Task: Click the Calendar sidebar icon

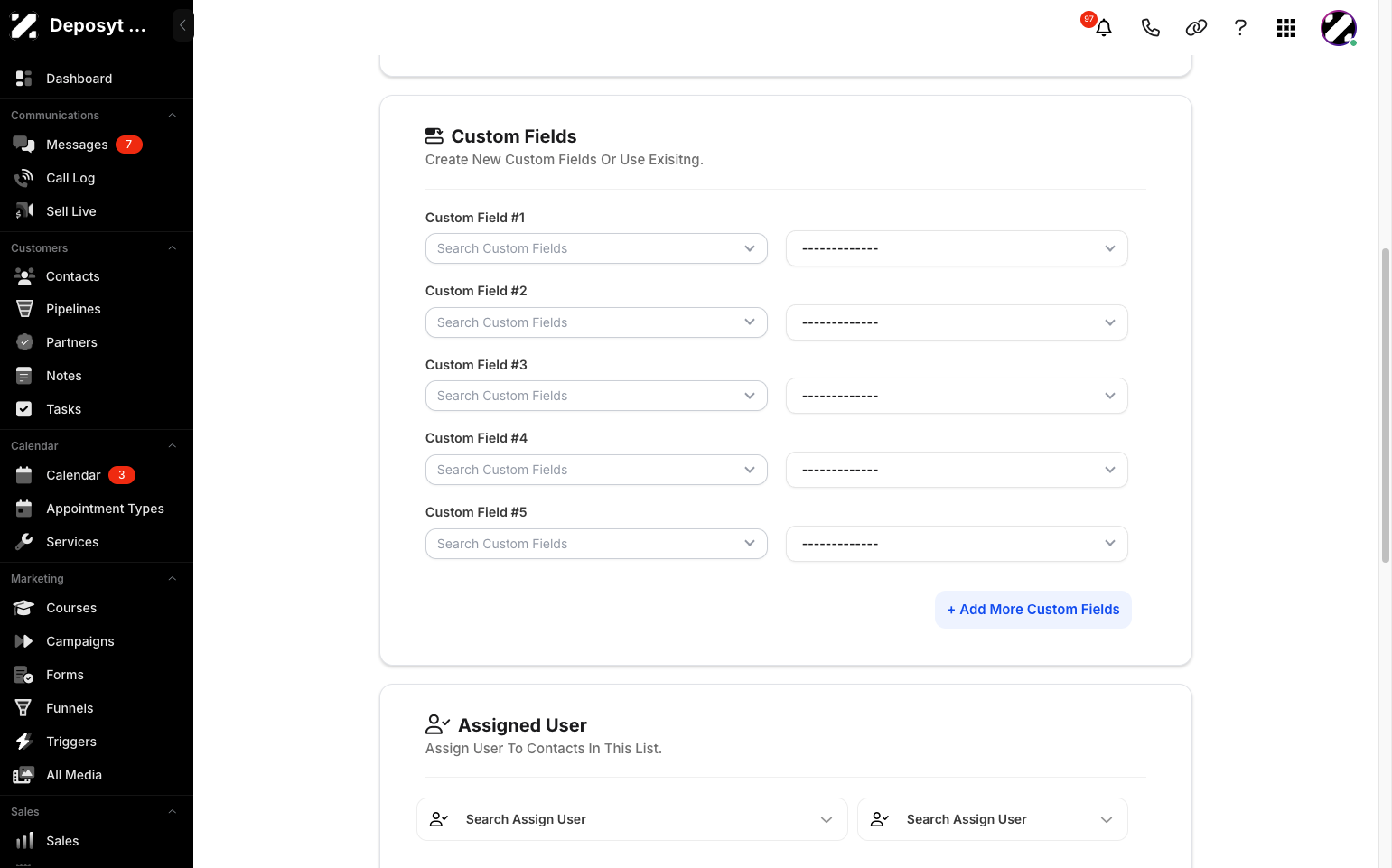Action: pyautogui.click(x=24, y=475)
